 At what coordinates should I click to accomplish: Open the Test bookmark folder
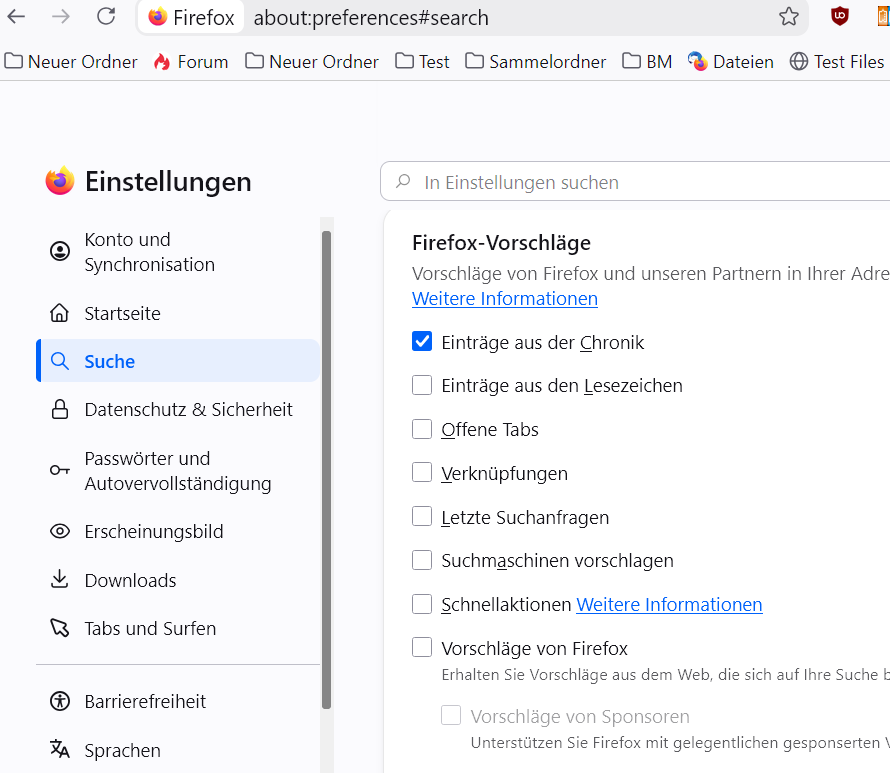422,61
